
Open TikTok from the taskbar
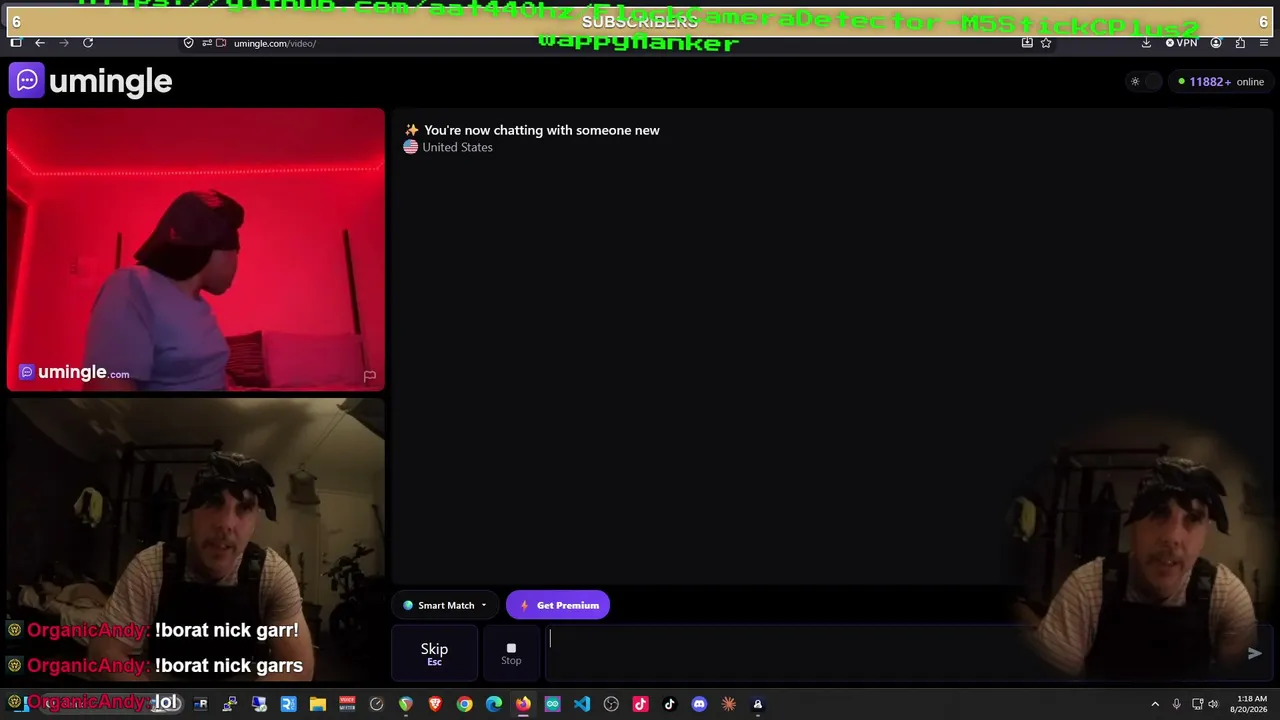[x=670, y=704]
